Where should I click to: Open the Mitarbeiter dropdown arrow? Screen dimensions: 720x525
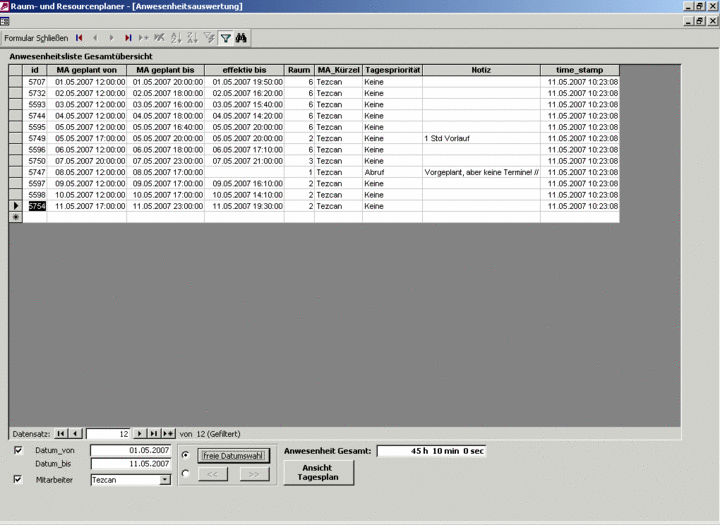tap(165, 480)
